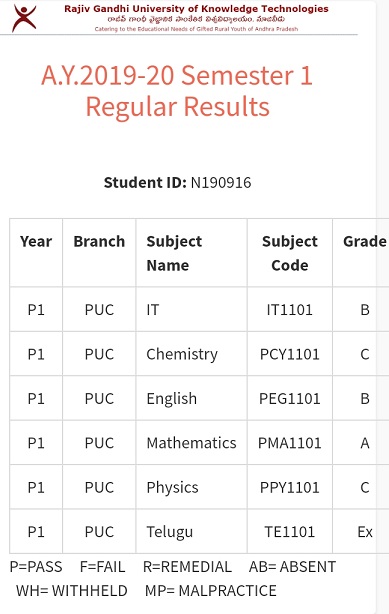Click the Branch column header

[99, 242]
